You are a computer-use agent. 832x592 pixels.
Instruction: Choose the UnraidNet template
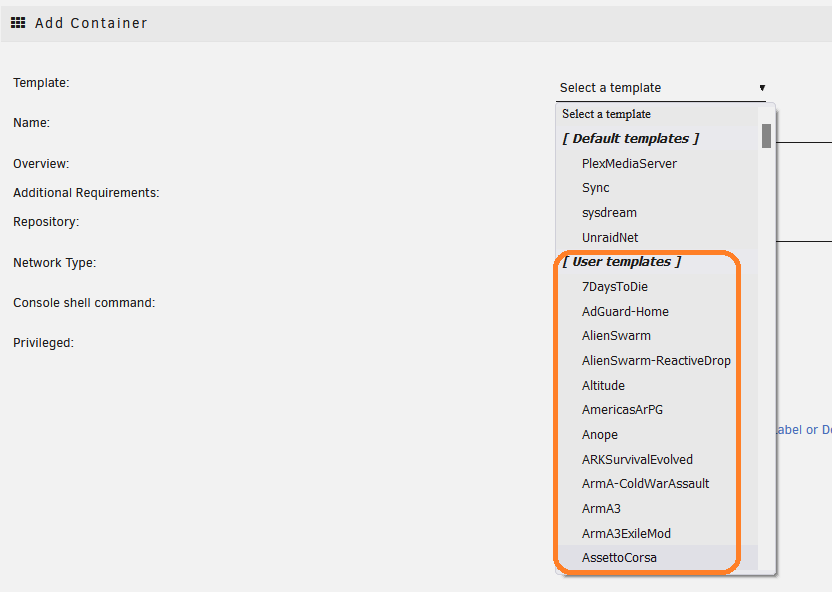pos(657,238)
